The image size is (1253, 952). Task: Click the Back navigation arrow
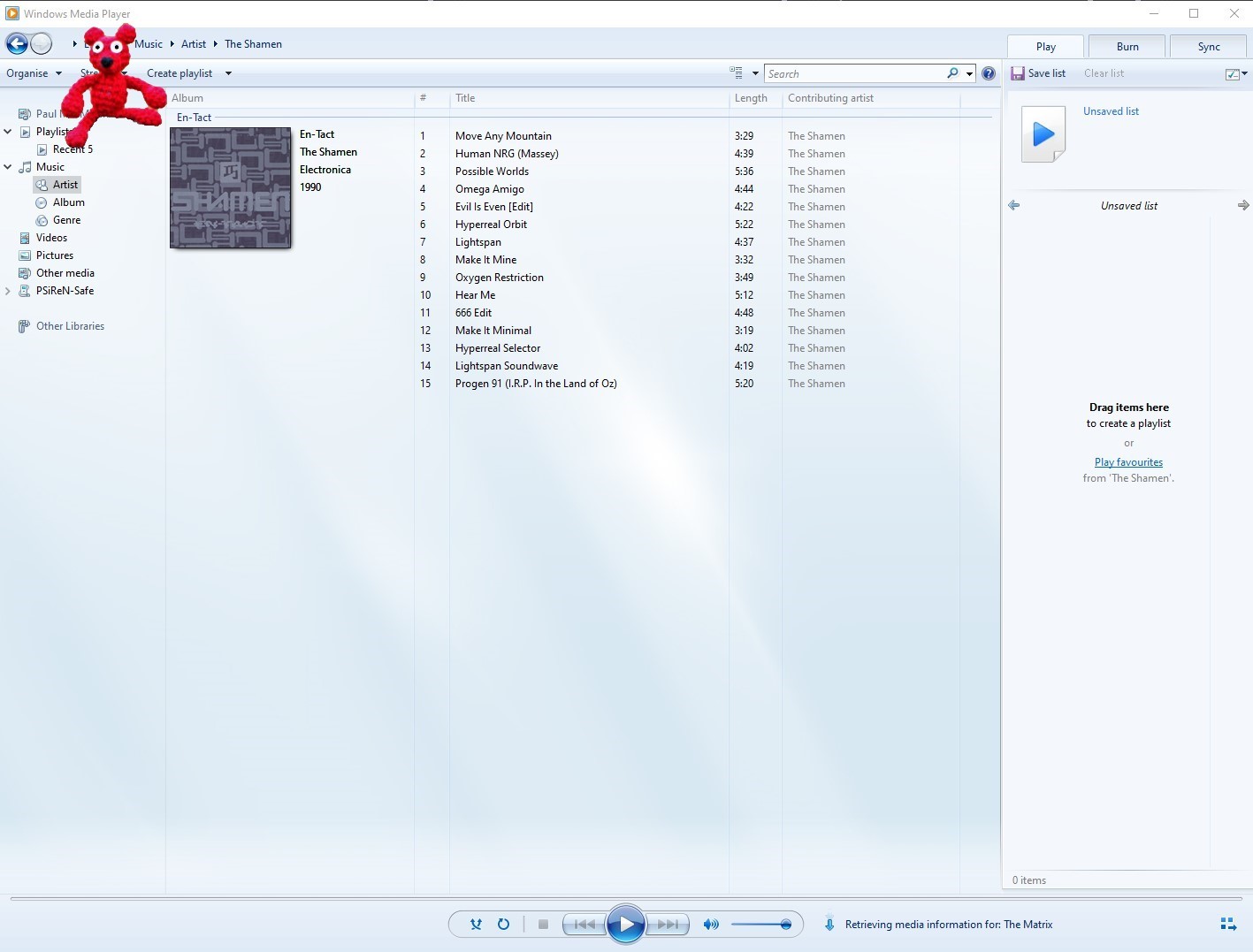coord(17,43)
